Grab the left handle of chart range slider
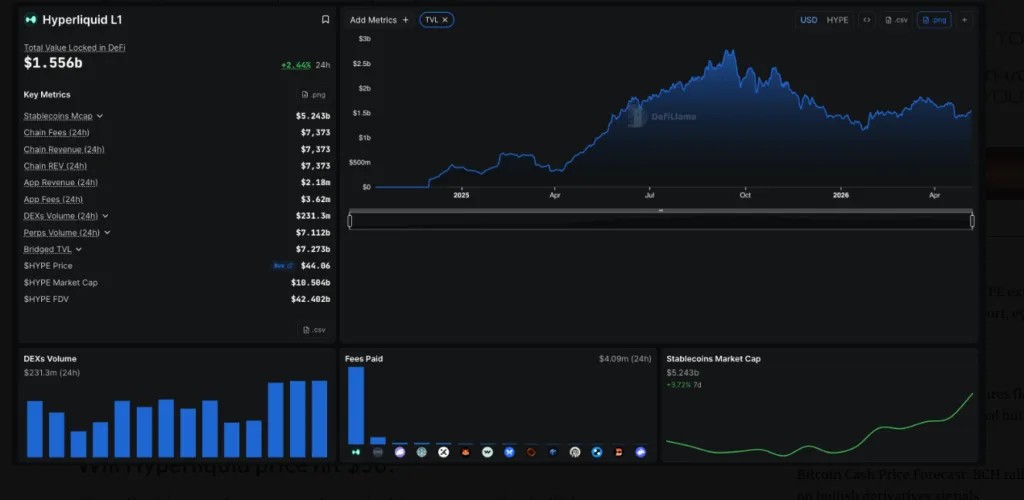The width and height of the screenshot is (1024, 500). [x=350, y=221]
